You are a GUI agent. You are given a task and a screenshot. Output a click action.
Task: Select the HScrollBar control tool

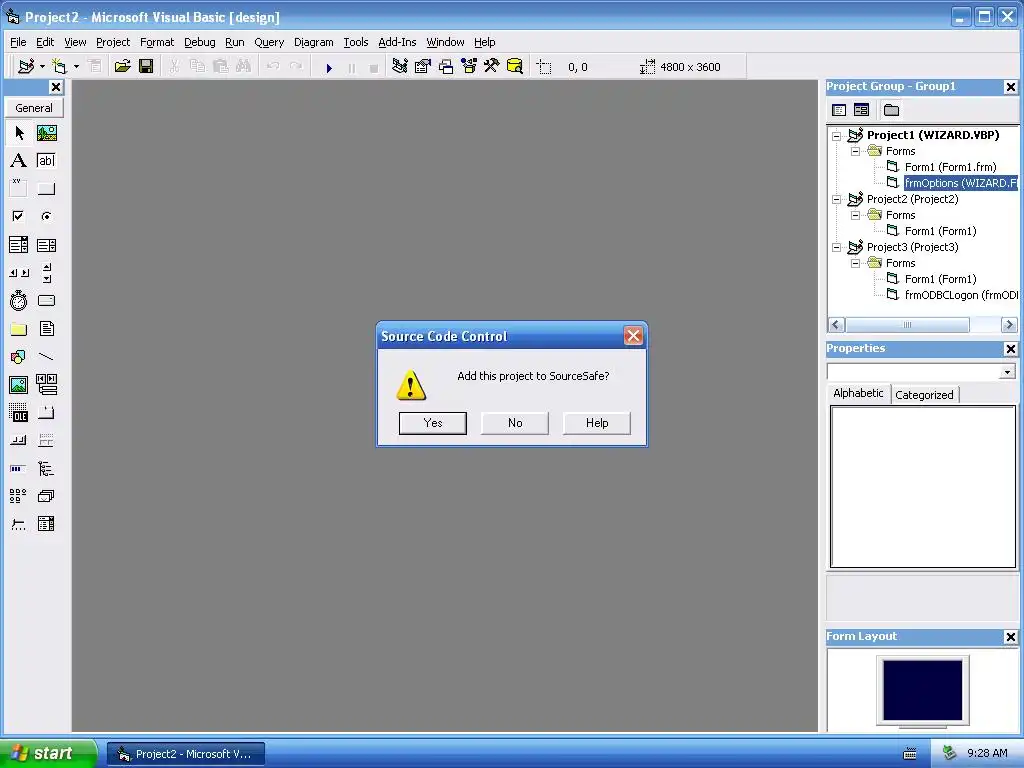coord(19,273)
